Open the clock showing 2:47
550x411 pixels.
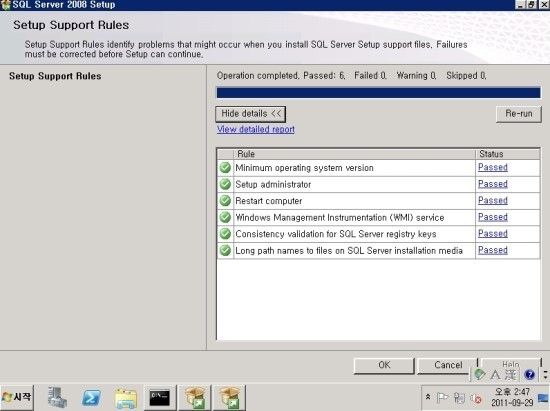pyautogui.click(x=512, y=397)
